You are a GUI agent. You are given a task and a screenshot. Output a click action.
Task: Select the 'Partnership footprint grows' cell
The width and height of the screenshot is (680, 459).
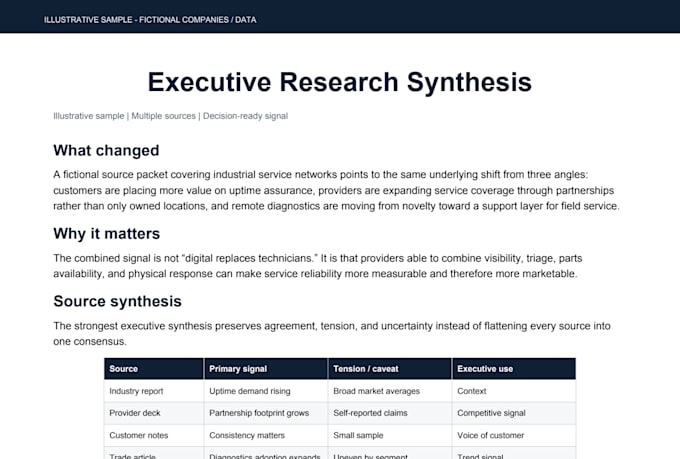tap(266, 413)
